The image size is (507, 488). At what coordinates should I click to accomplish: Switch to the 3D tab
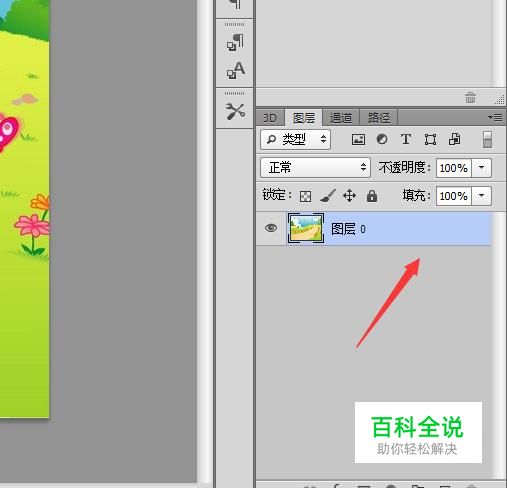click(270, 118)
